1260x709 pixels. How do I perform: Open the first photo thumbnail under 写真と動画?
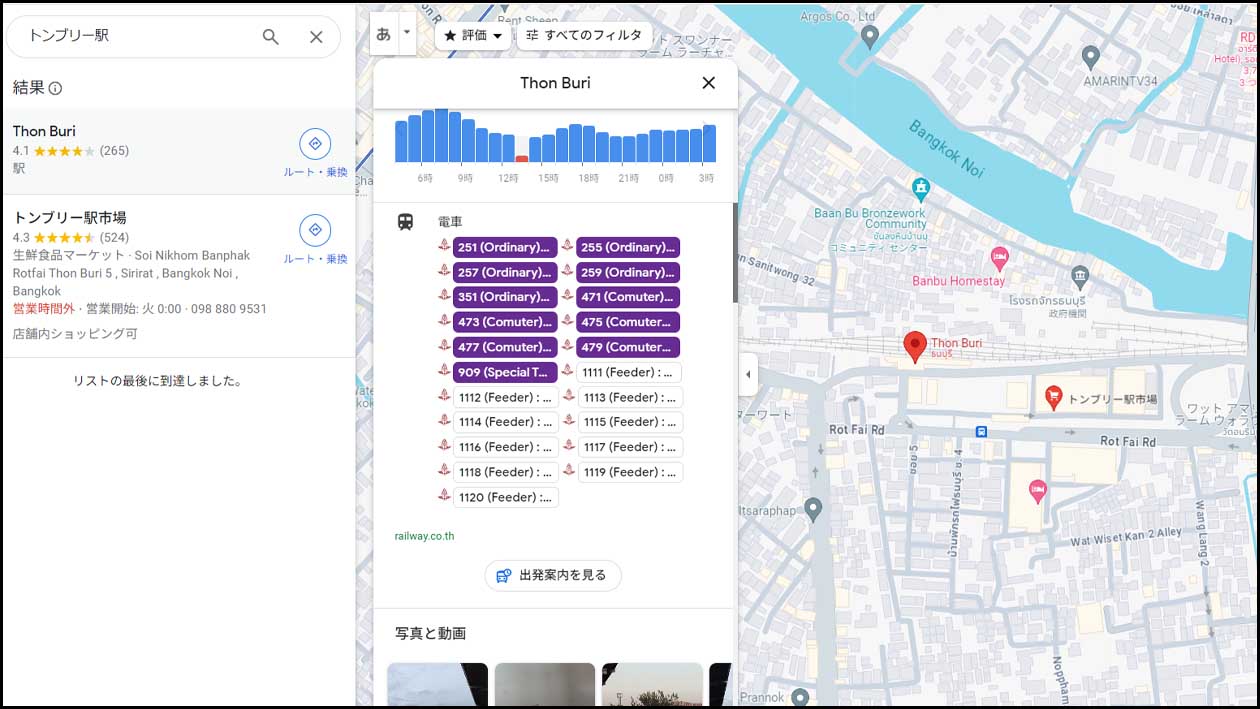438,684
